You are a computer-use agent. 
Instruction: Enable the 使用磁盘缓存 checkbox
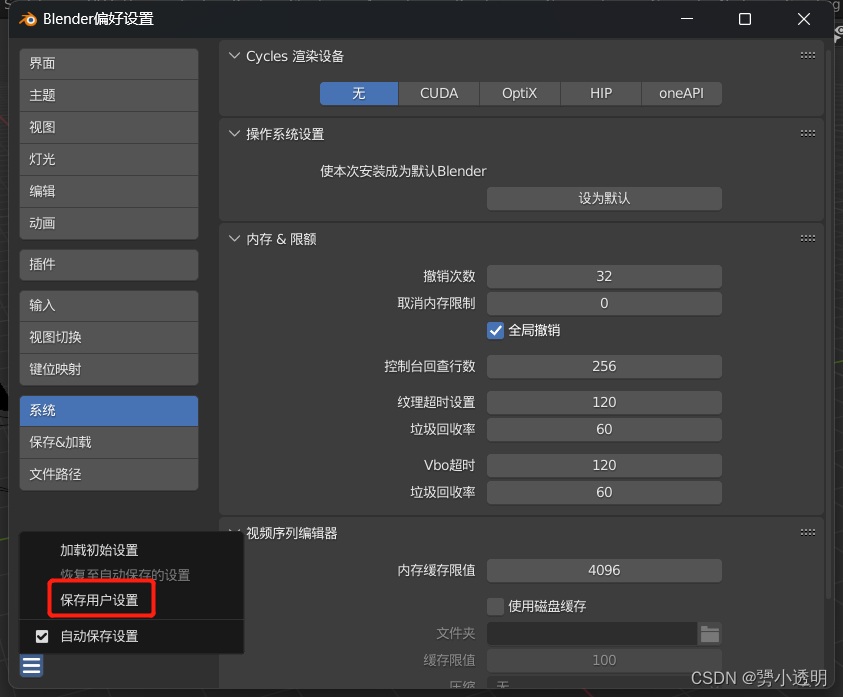(495, 606)
